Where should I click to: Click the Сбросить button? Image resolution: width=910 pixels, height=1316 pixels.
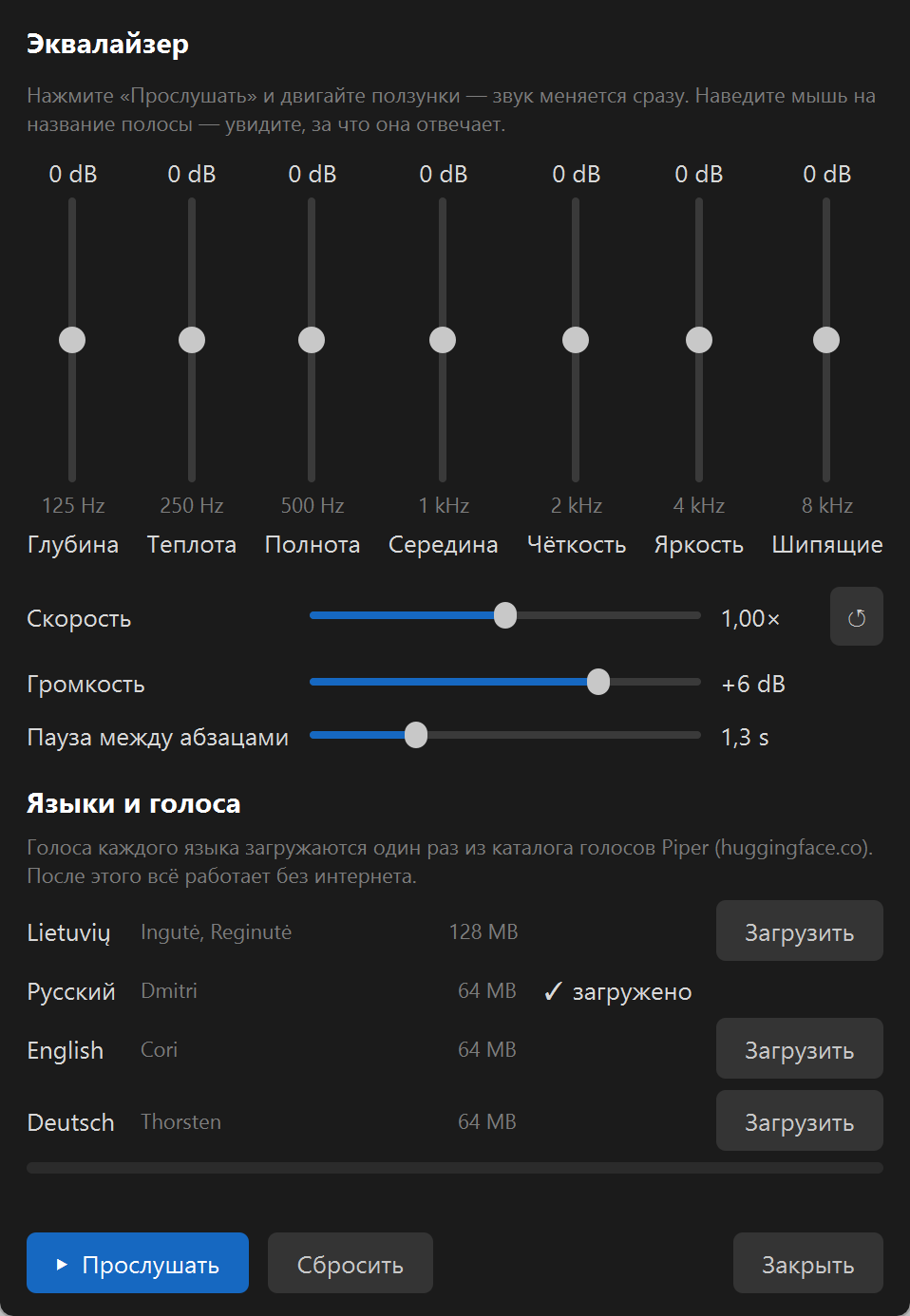pyautogui.click(x=351, y=1263)
